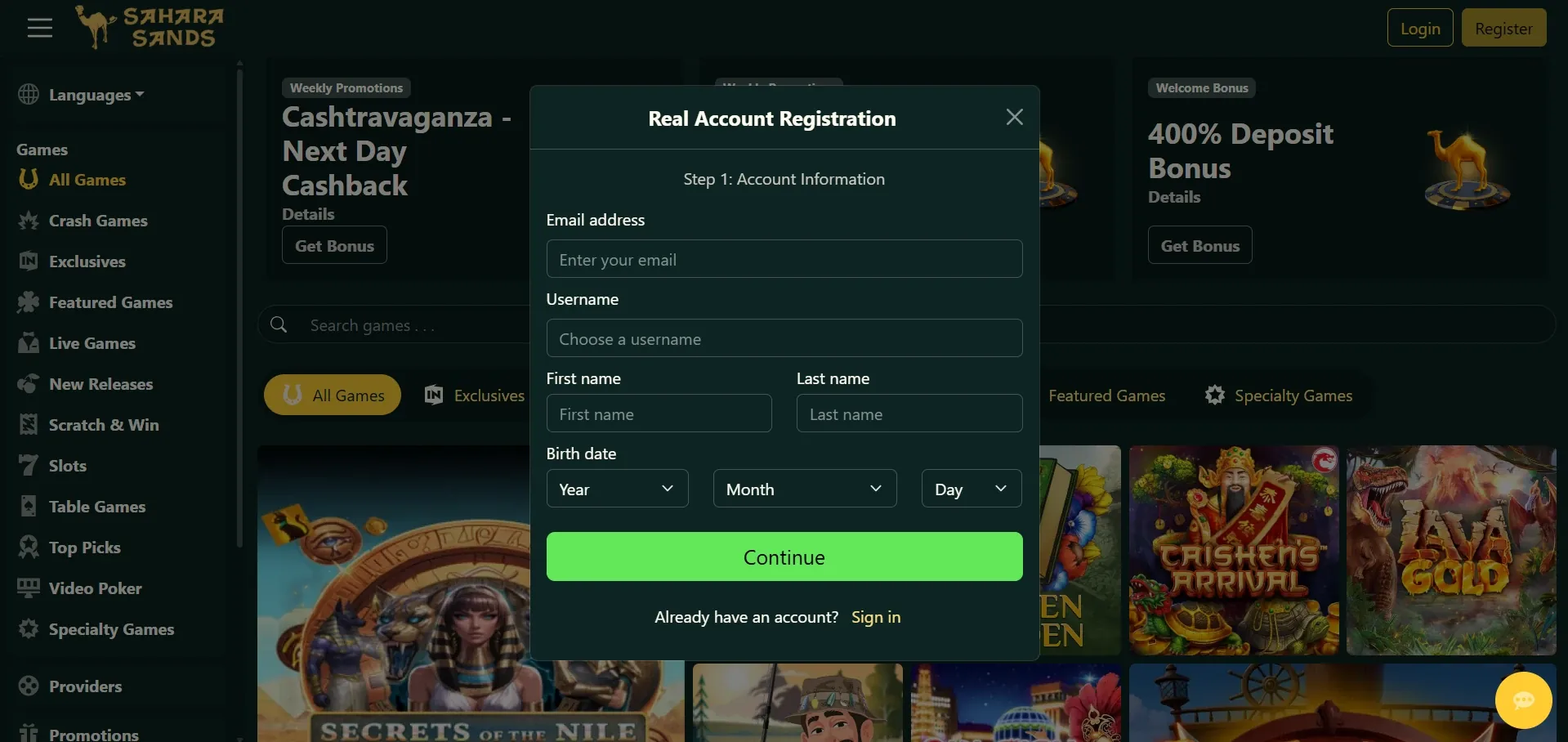Click the Table Games sidebar icon
This screenshot has height=742, width=1568.
[29, 507]
